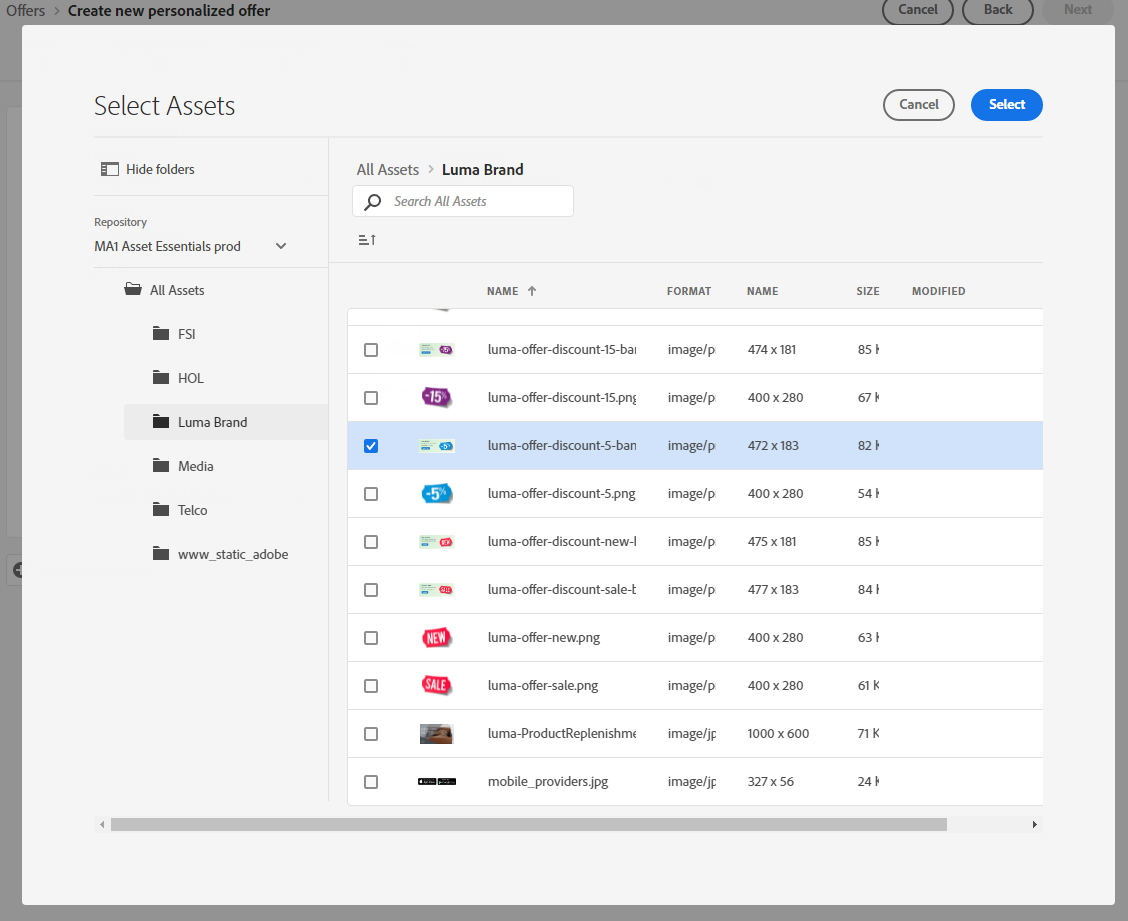The width and height of the screenshot is (1128, 921).
Task: Open the www_static_adobe folder
Action: 233,554
